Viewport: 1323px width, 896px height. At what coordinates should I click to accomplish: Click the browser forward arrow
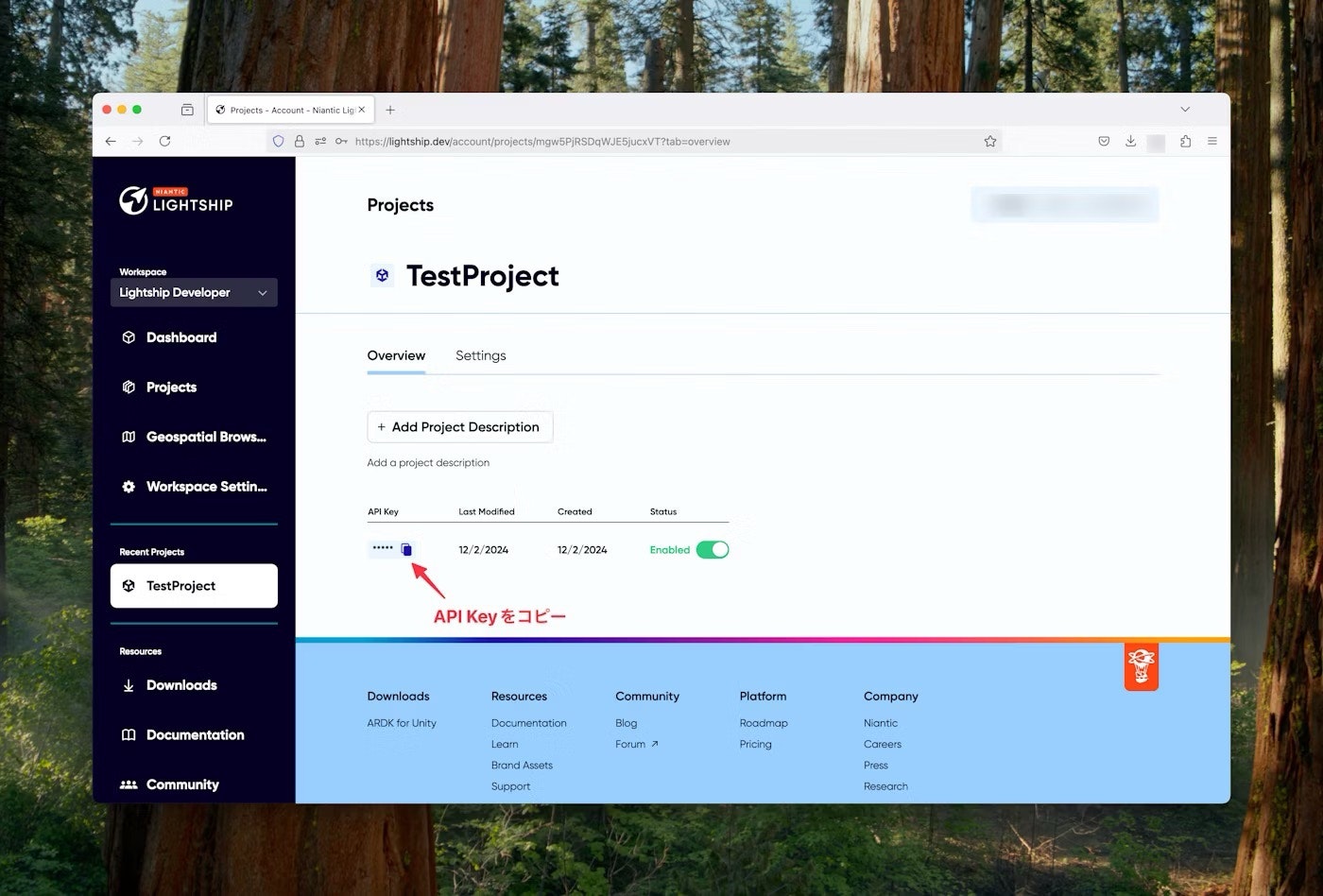pos(138,141)
